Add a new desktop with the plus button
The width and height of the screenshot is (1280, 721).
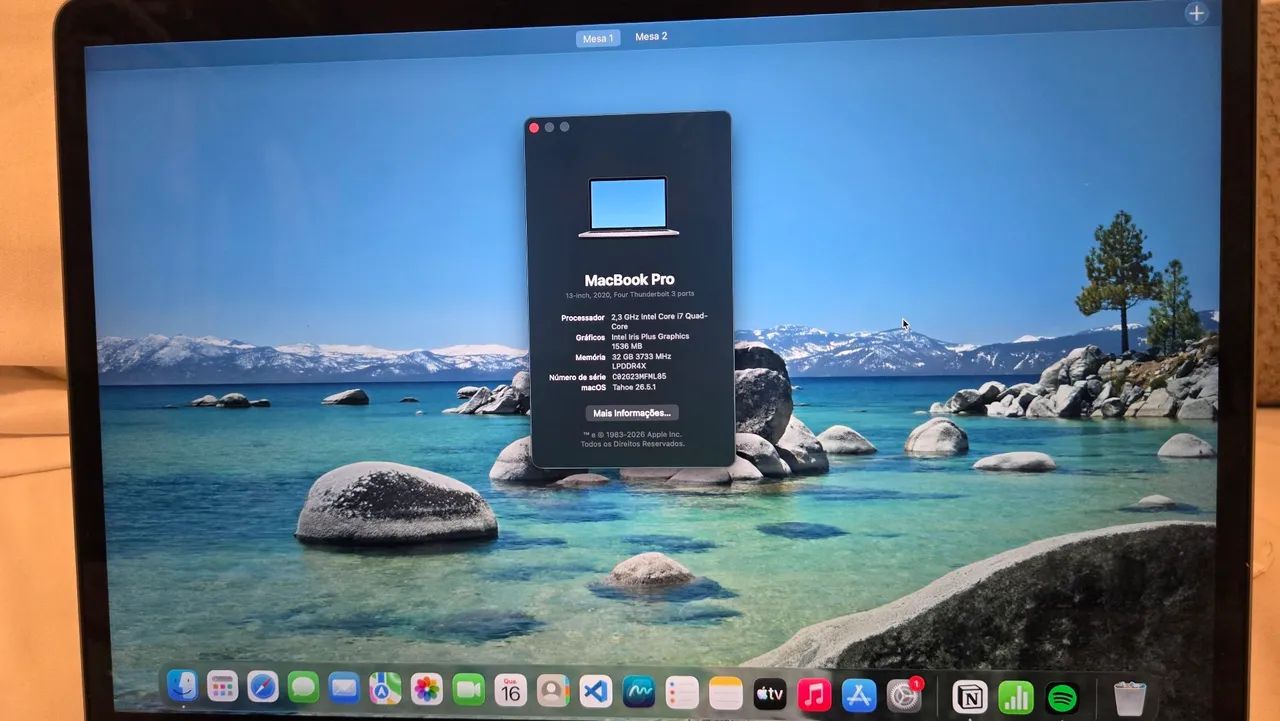coord(1196,14)
